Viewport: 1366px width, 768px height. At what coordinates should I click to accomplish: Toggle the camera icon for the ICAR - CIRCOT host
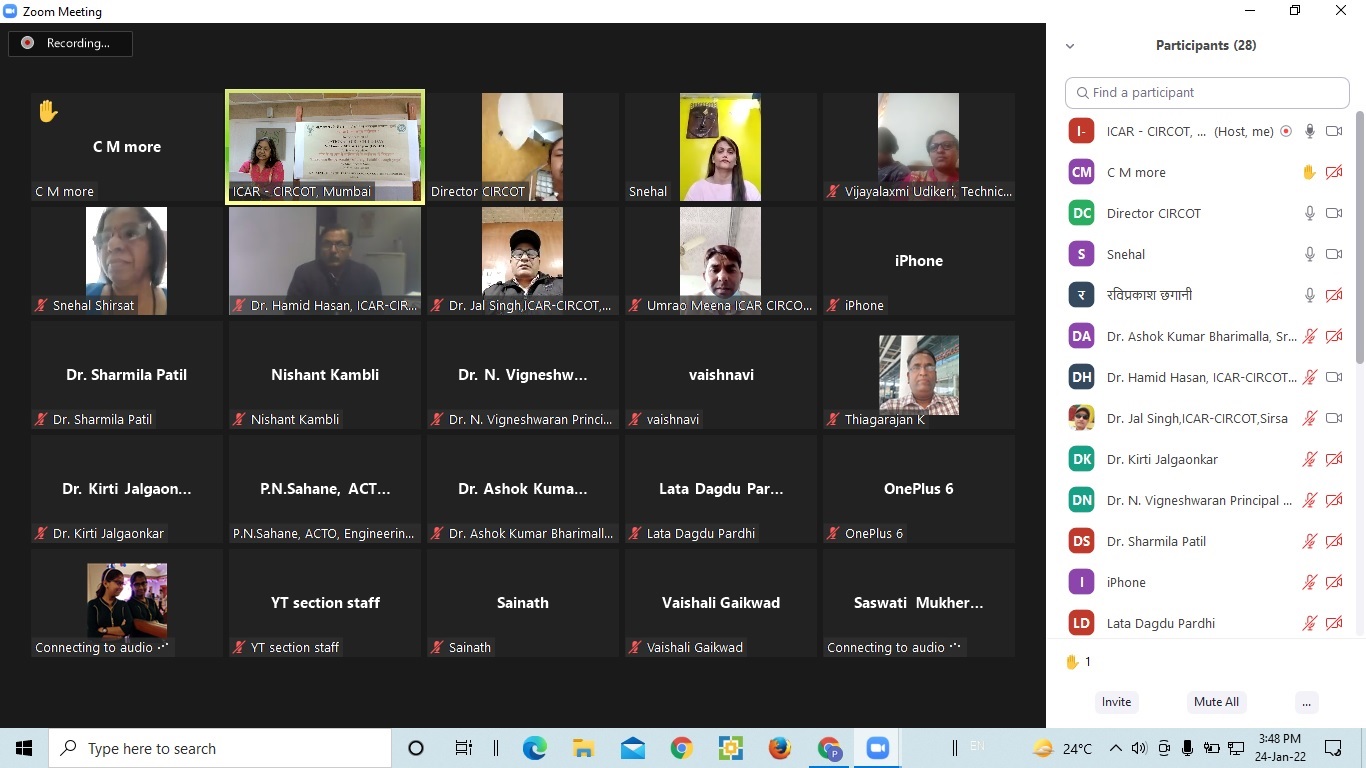coord(1333,131)
